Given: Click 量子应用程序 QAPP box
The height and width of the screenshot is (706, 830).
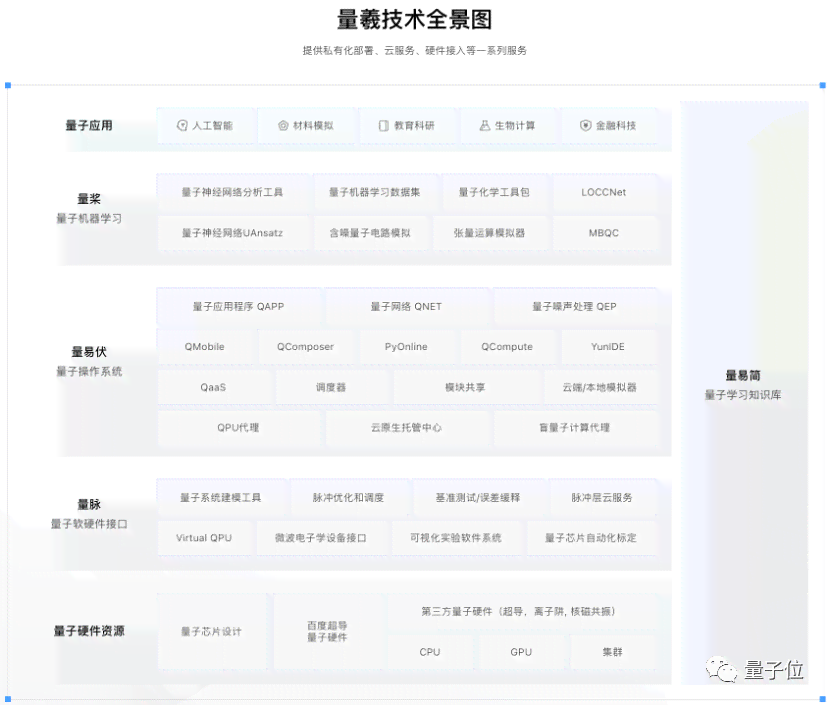Looking at the screenshot, I should point(238,306).
